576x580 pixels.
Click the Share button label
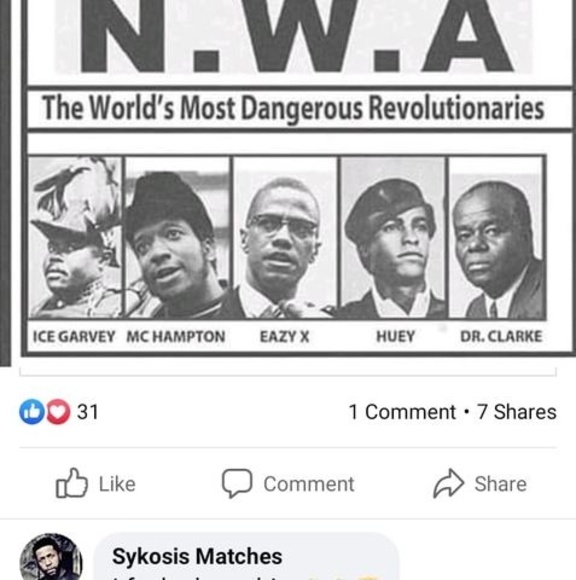point(501,484)
